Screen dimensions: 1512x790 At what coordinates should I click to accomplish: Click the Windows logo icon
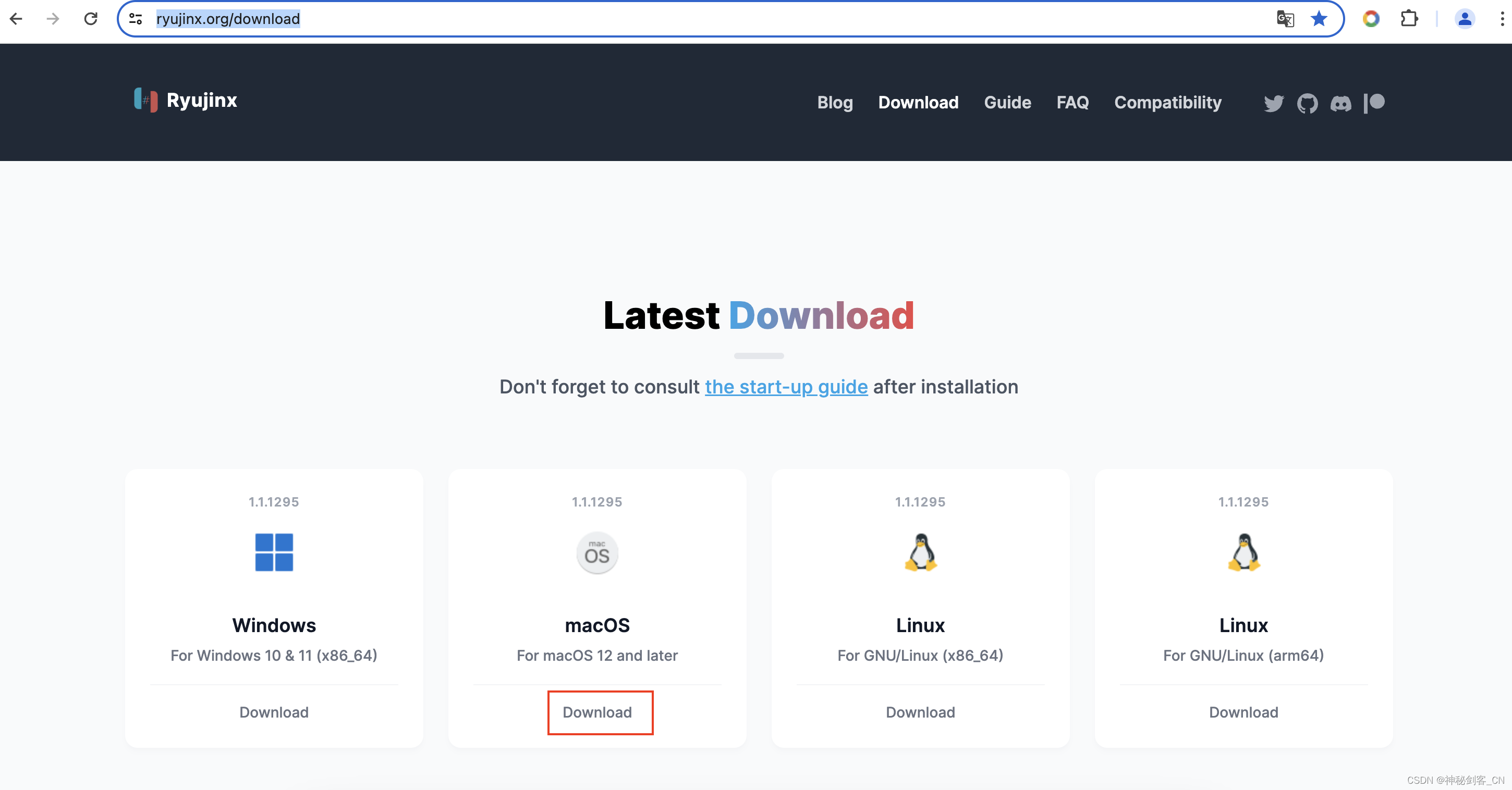274,552
